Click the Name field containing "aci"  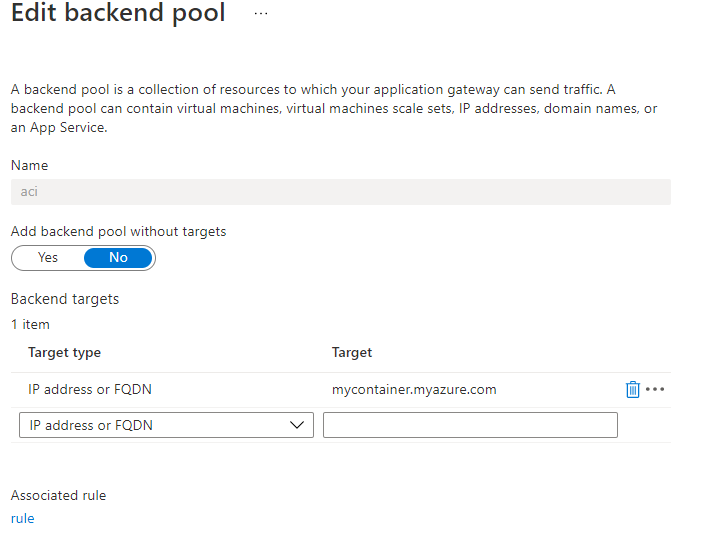[x=340, y=192]
